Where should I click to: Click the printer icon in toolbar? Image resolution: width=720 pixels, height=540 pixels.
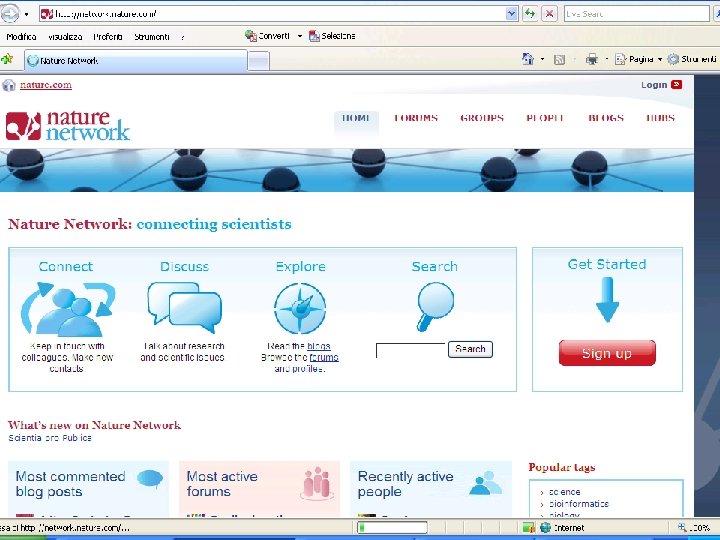(591, 59)
